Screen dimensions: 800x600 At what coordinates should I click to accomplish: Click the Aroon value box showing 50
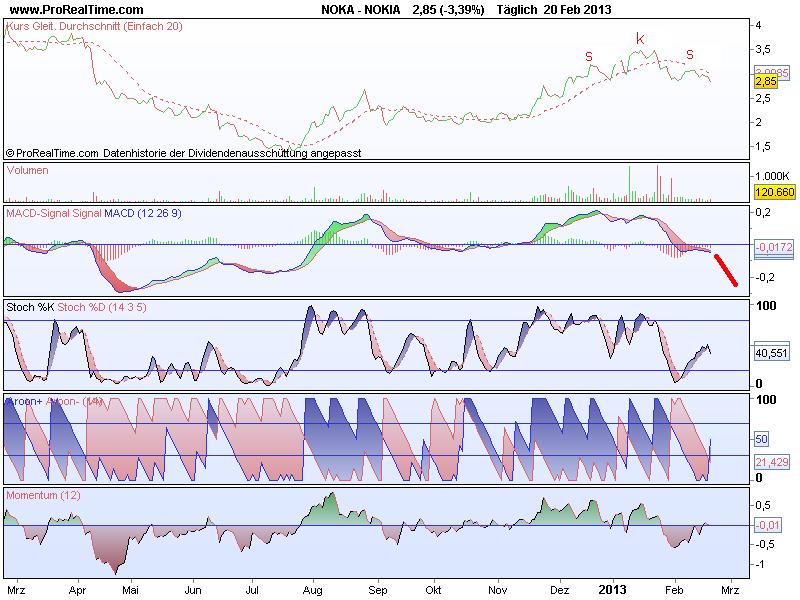[x=761, y=439]
